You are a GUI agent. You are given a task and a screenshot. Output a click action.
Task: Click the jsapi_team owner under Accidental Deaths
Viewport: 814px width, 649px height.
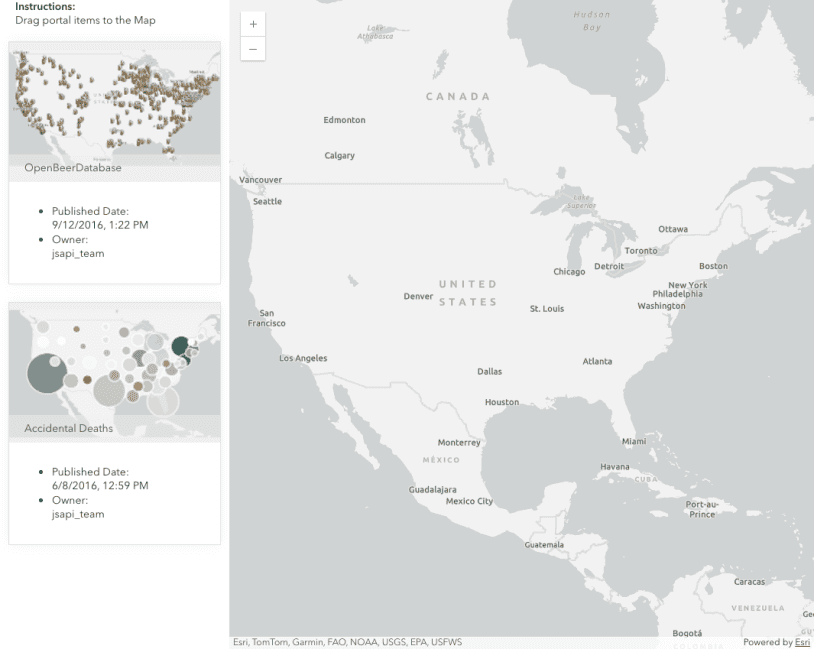click(x=78, y=514)
